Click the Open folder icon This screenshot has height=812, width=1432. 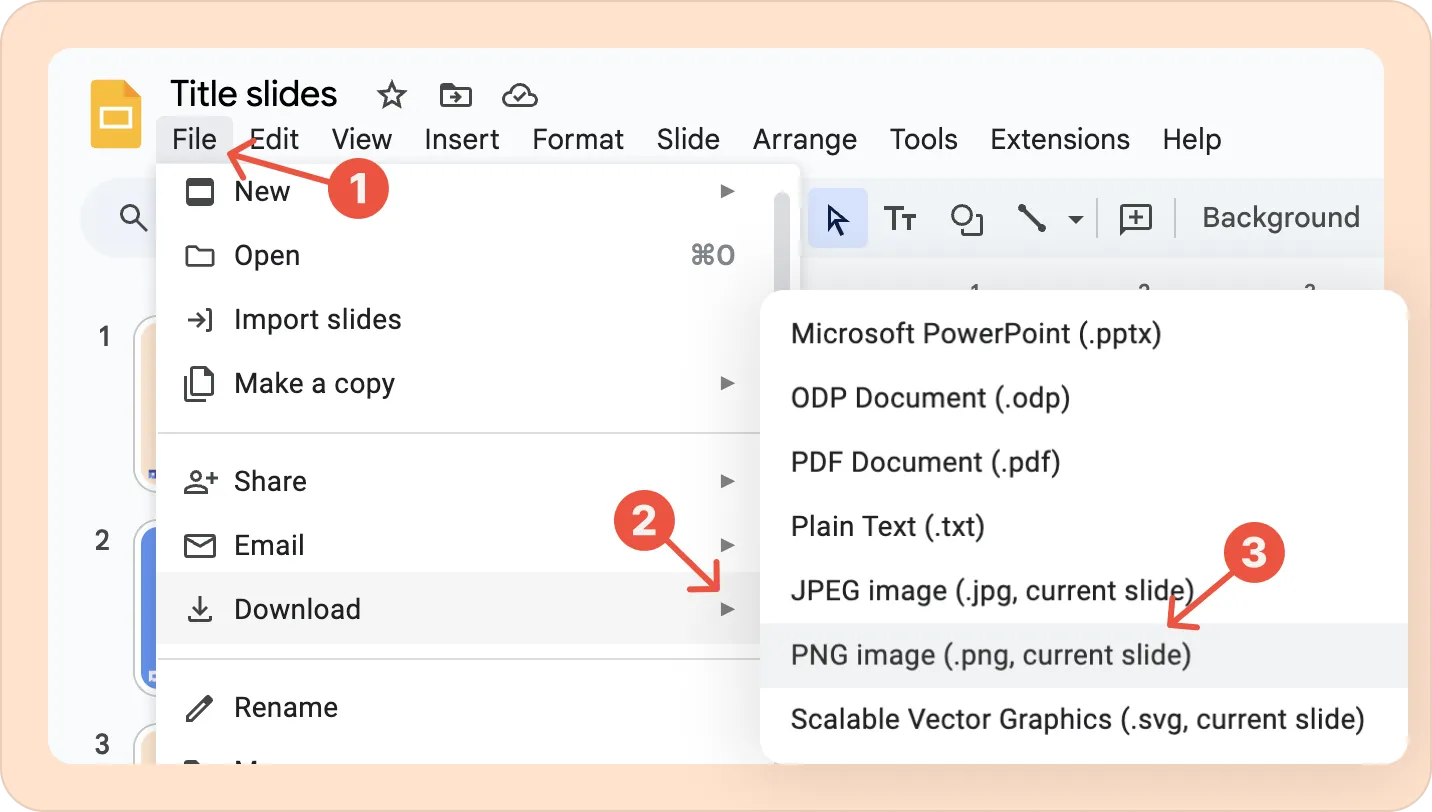(200, 256)
